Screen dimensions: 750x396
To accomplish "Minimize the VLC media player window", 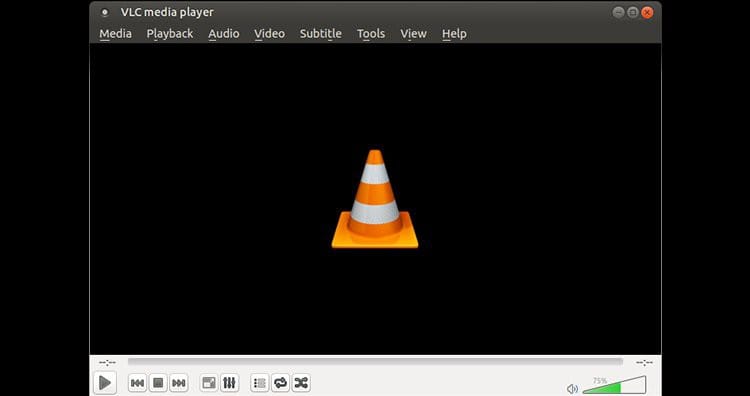I will point(618,12).
